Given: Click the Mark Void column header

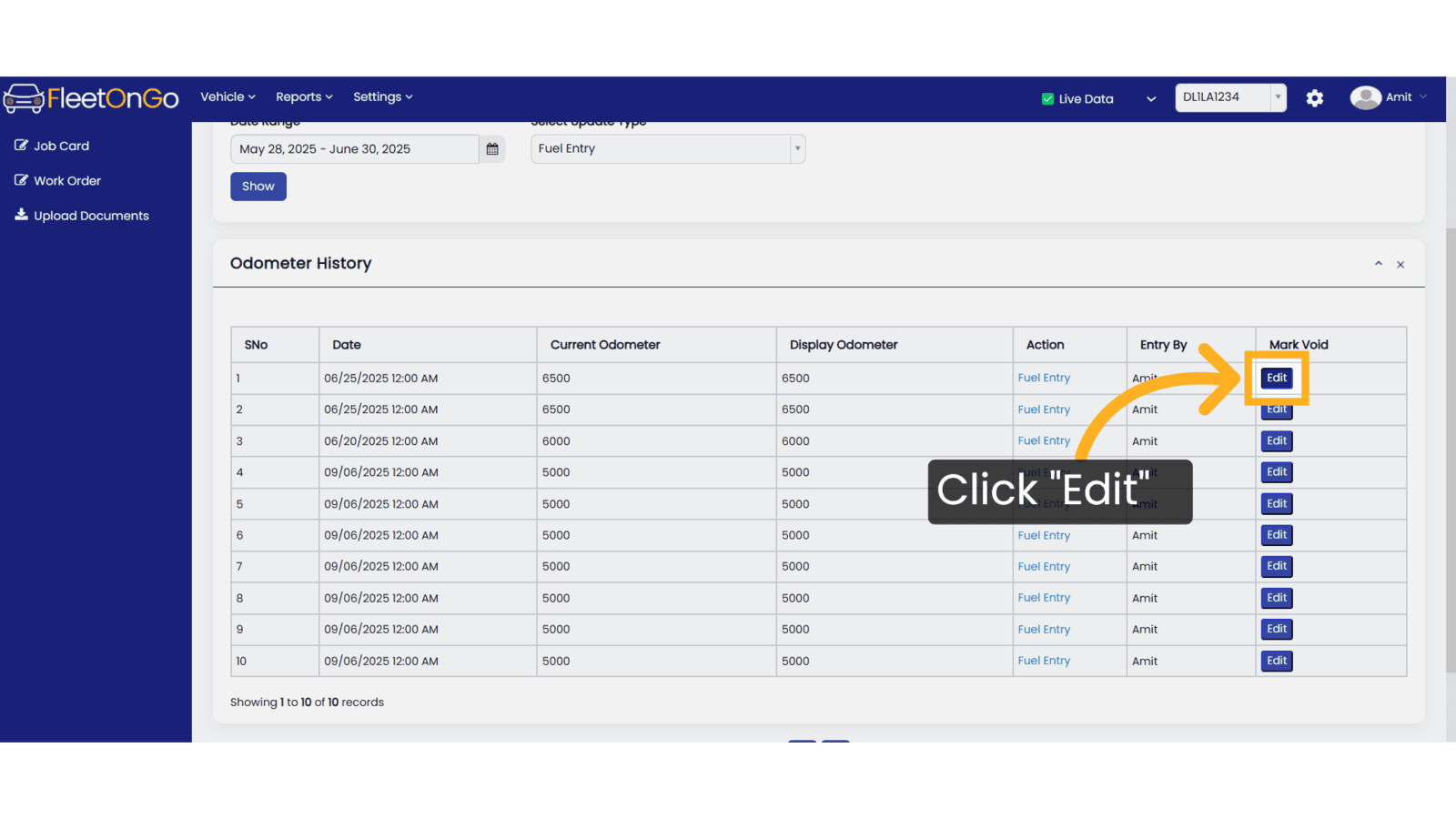Looking at the screenshot, I should (1331, 345).
